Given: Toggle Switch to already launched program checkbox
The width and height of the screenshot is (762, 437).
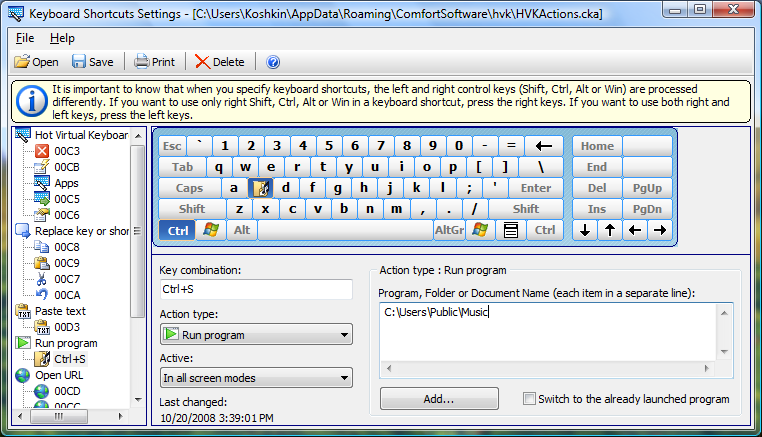Looking at the screenshot, I should (x=529, y=399).
